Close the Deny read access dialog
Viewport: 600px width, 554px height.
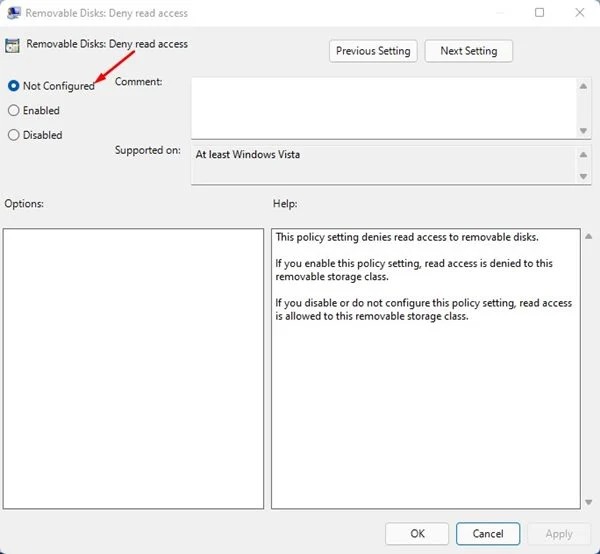580,13
